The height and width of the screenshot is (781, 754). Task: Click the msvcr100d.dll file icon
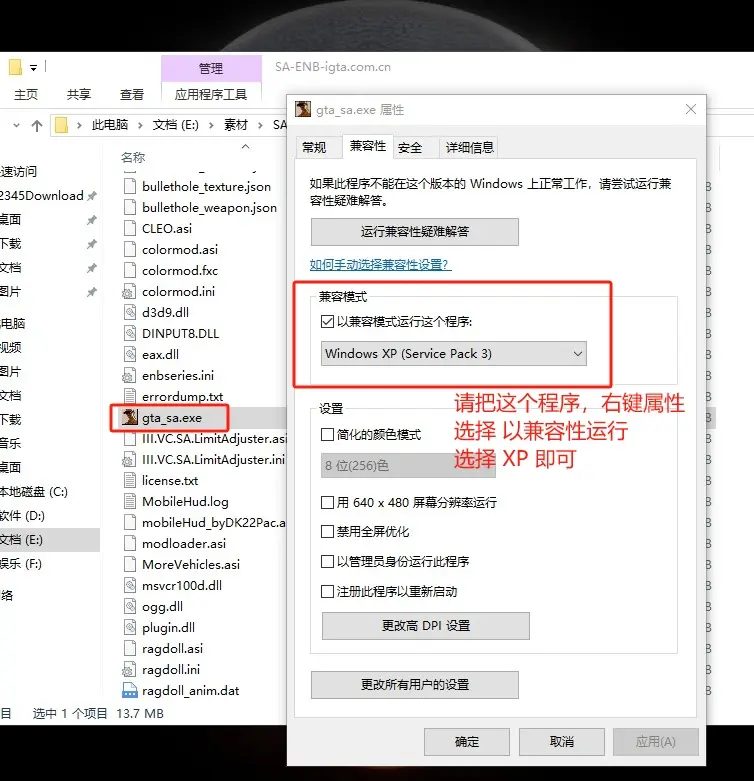[130, 585]
